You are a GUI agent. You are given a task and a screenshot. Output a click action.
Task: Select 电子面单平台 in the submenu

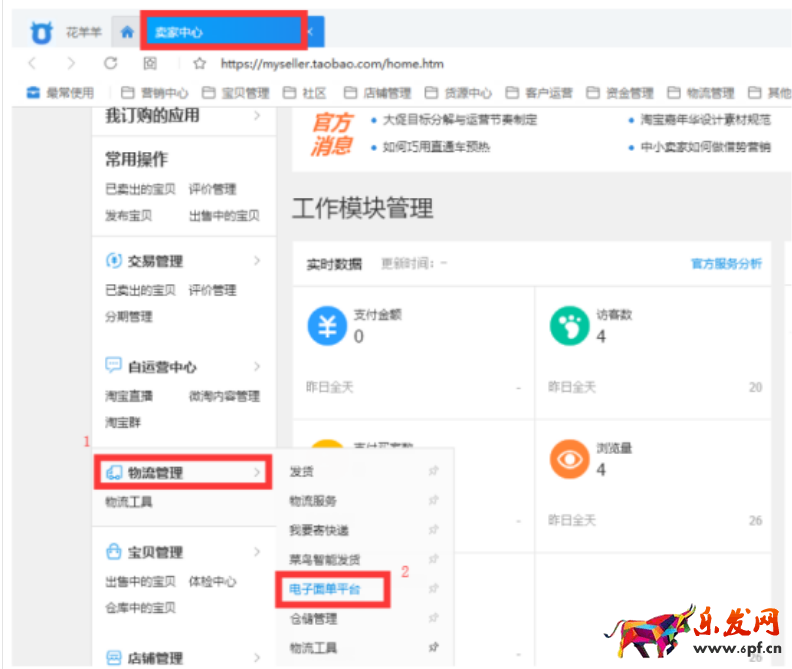(324, 590)
